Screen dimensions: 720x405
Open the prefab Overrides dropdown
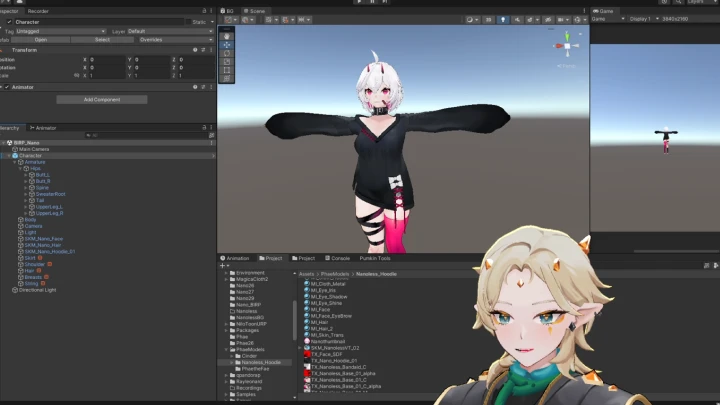point(175,39)
